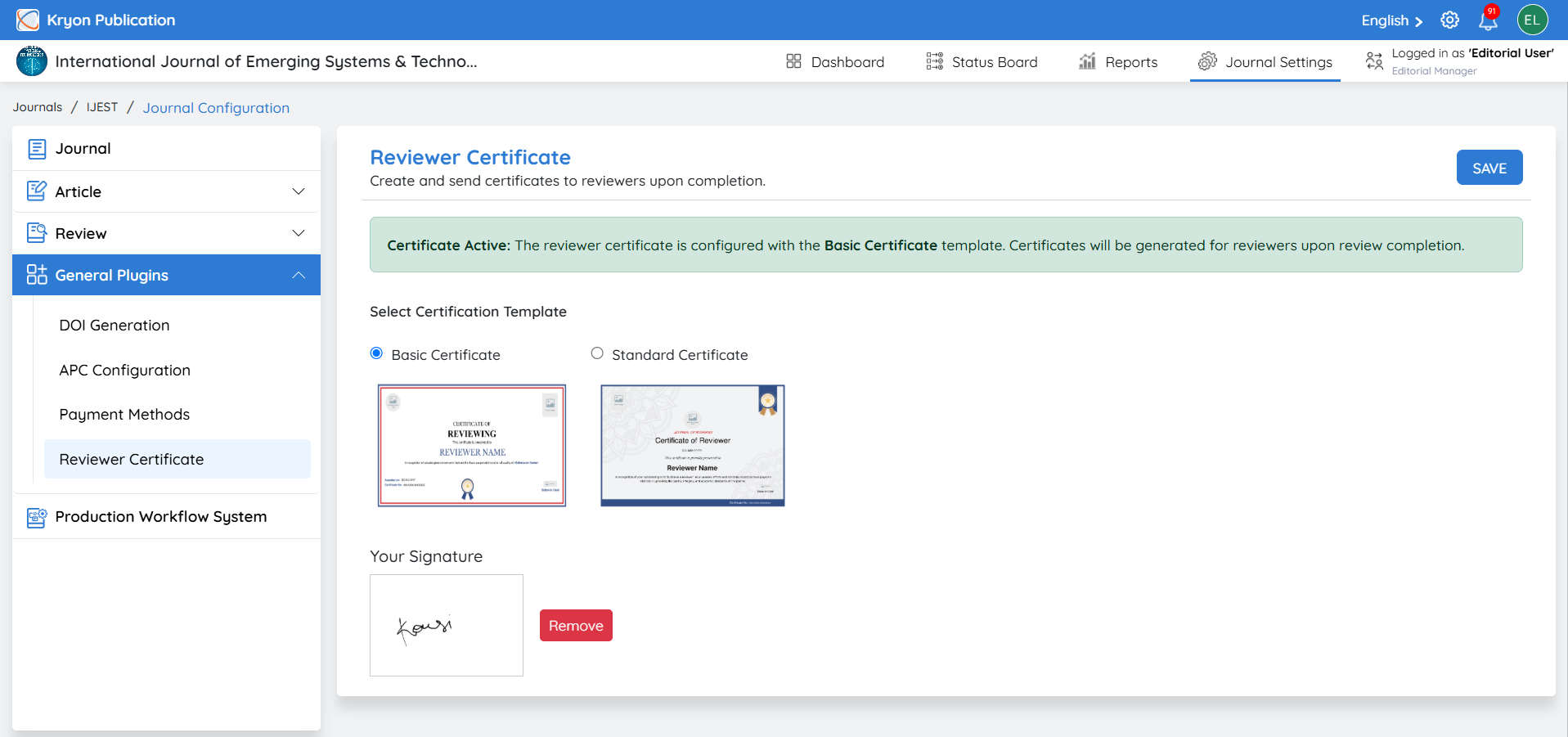Click the General Plugins squares icon
This screenshot has height=737, width=1568.
point(37,275)
